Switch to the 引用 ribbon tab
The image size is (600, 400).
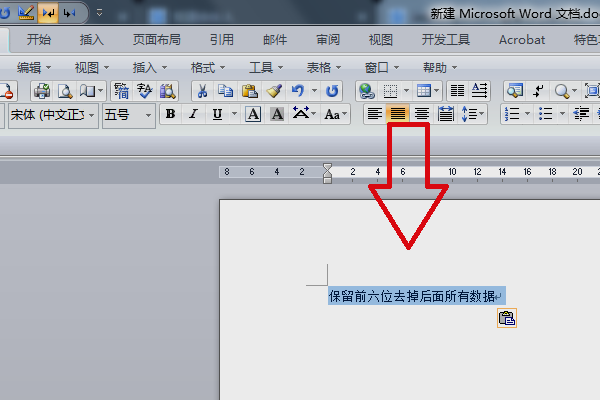click(x=222, y=39)
